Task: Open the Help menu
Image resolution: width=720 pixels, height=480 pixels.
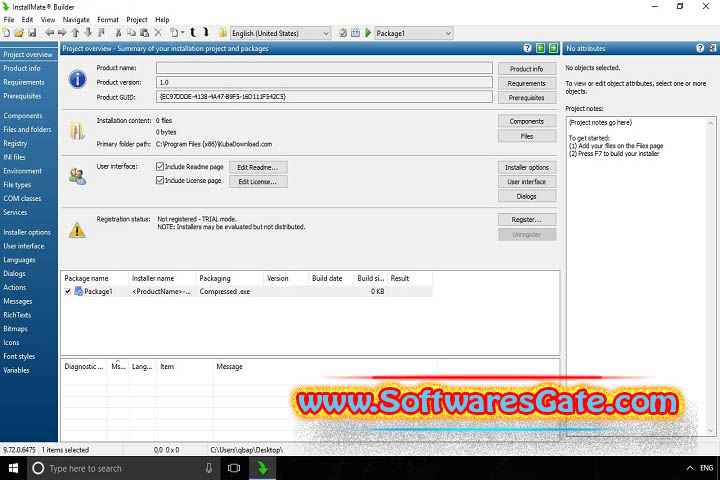Action: [162, 20]
